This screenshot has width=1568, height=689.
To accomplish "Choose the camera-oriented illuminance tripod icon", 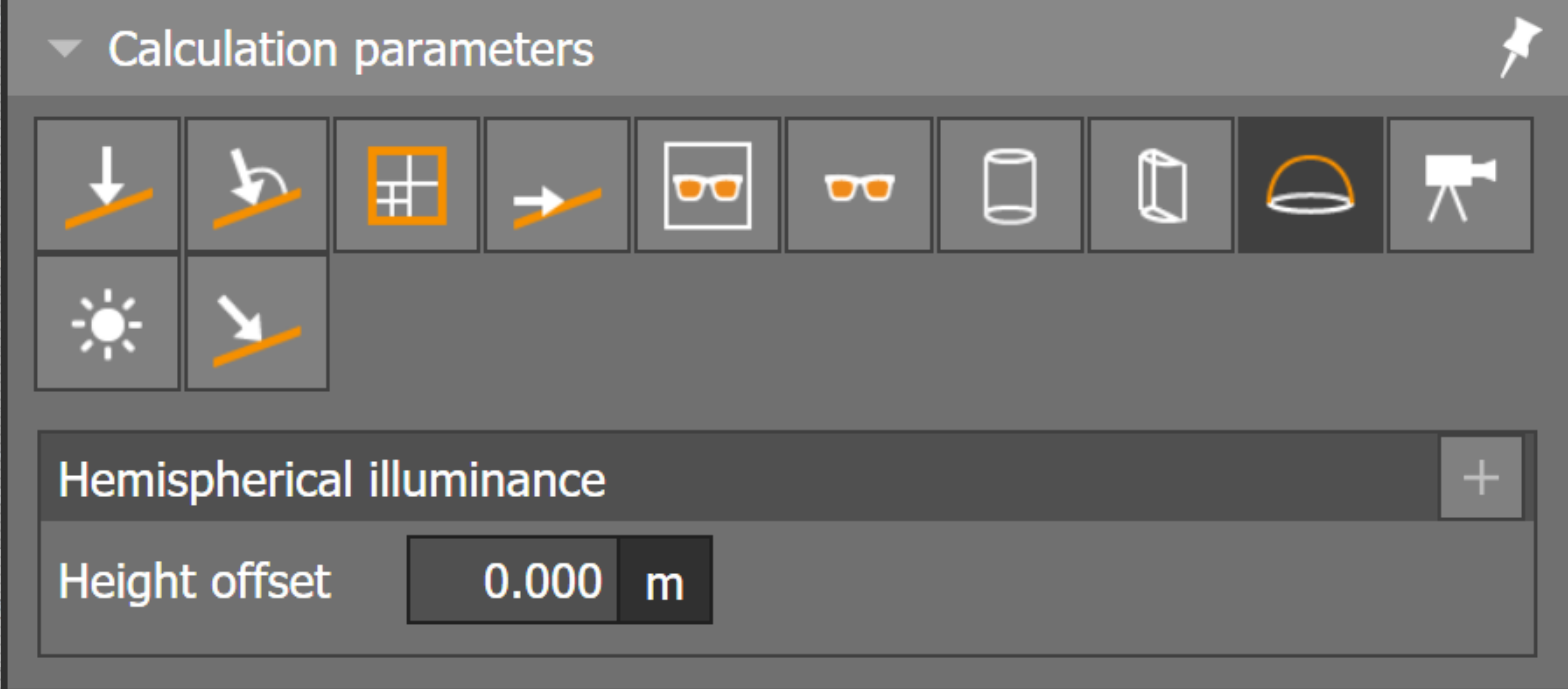I will 1461,184.
